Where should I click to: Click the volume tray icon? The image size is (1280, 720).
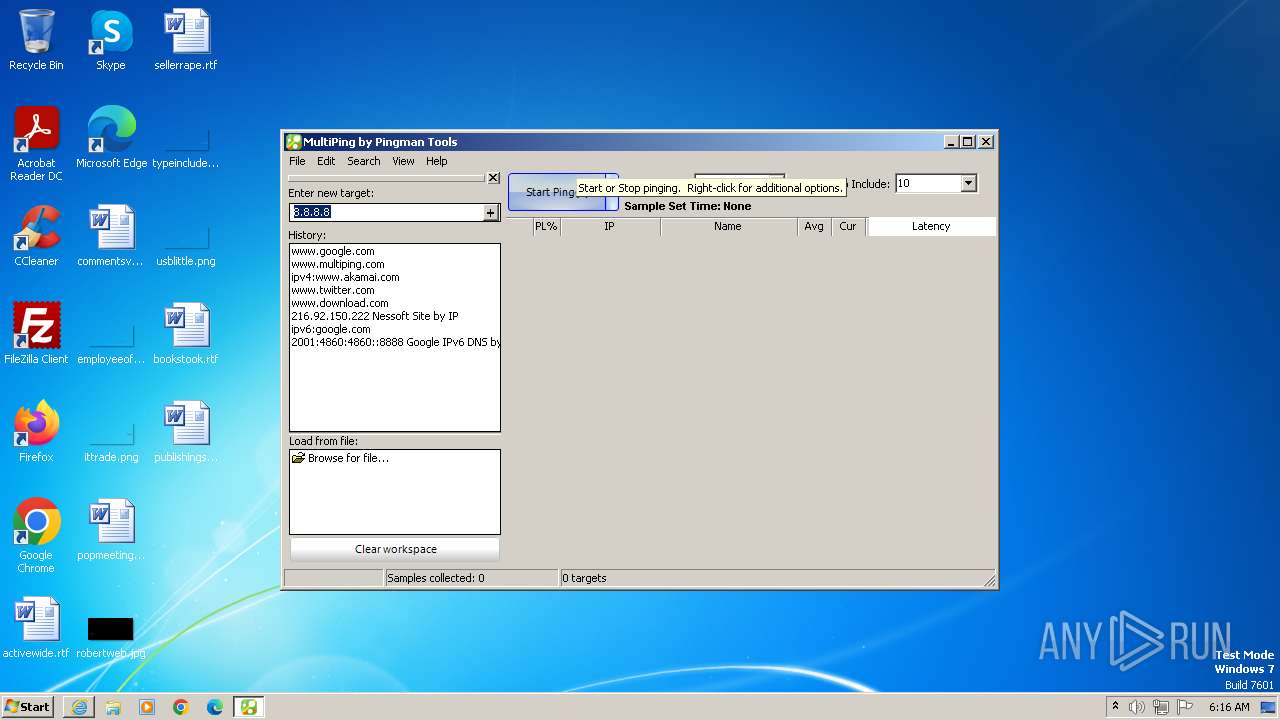[x=1137, y=707]
